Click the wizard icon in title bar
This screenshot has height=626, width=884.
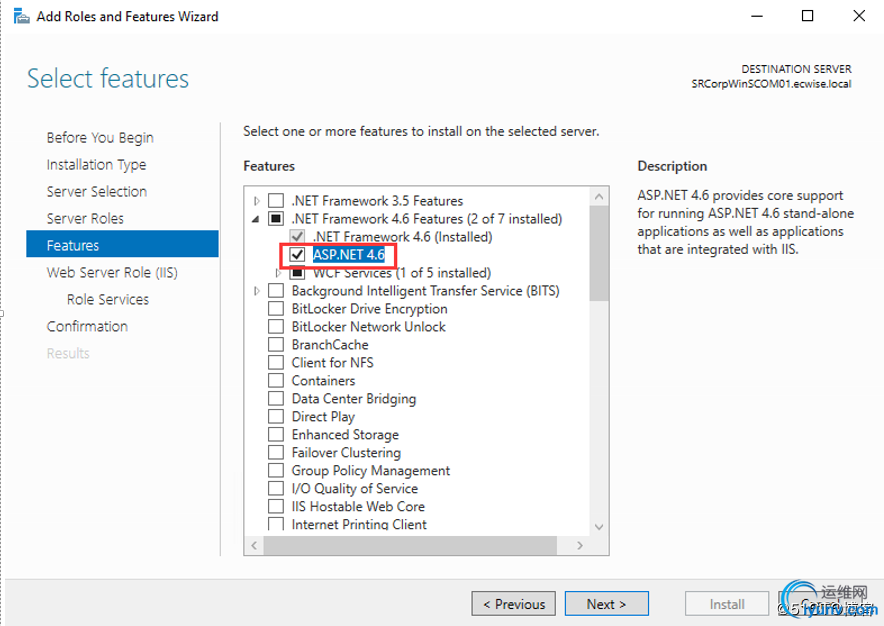click(x=20, y=16)
